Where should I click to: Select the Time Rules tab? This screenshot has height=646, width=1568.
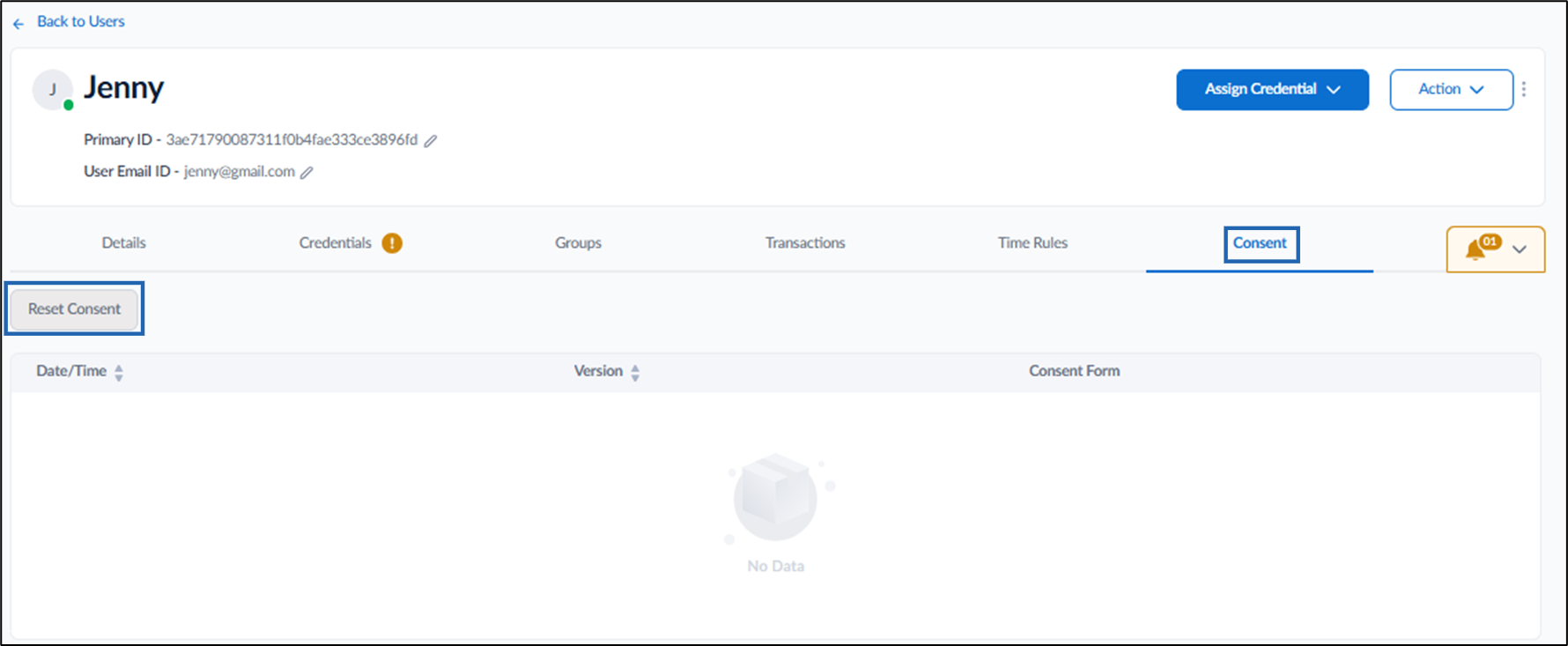(x=1032, y=242)
